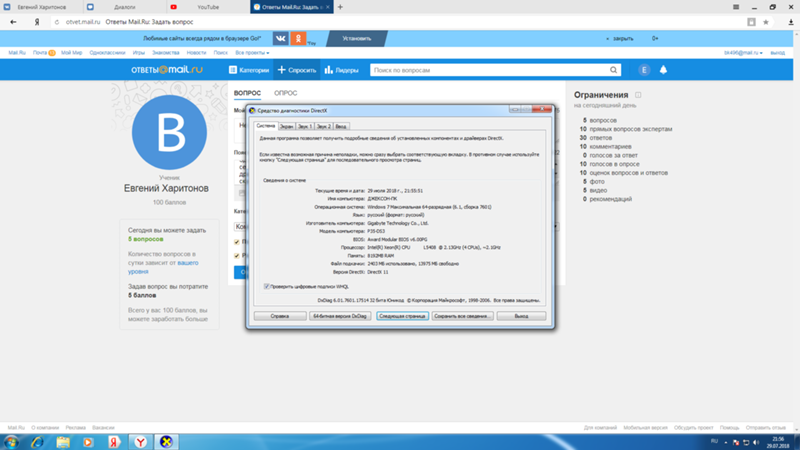Open Windows Explorer folder in the taskbar
The width and height of the screenshot is (800, 450).
coord(63,442)
